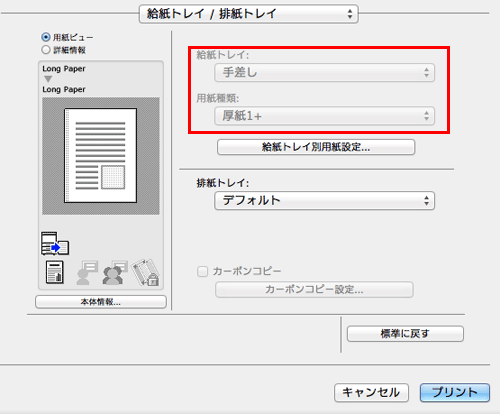Screen dimensions: 500x414
Task: Click the キャンセル button
Action: (x=371, y=392)
